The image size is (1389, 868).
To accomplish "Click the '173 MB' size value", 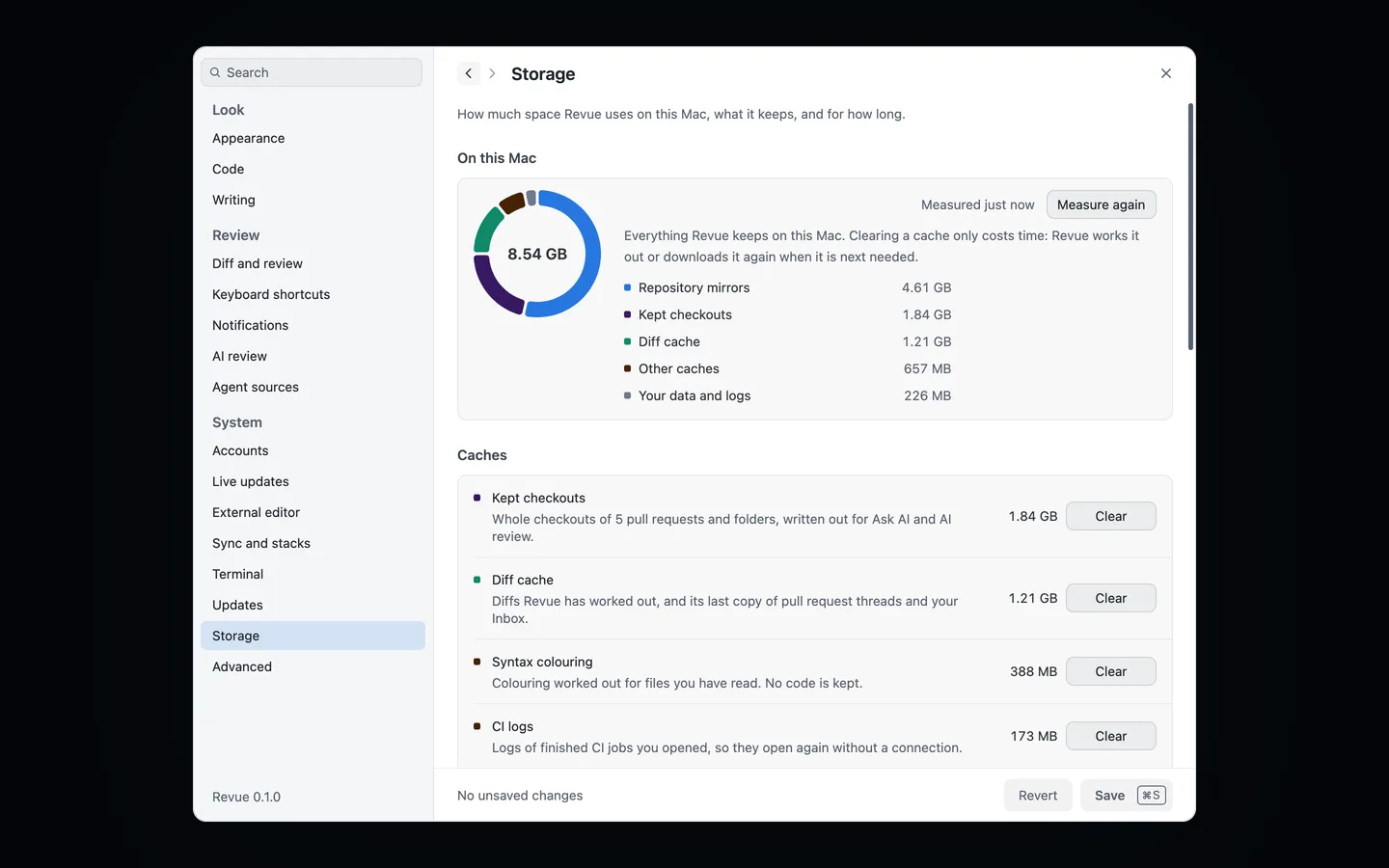I will click(x=1034, y=736).
